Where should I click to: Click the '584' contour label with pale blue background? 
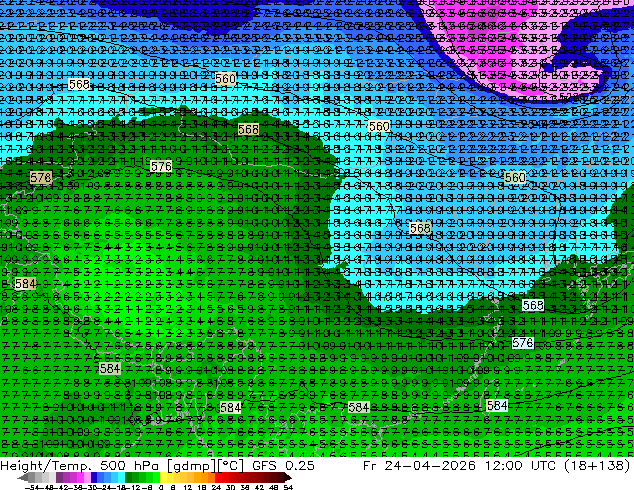pyautogui.click(x=497, y=406)
